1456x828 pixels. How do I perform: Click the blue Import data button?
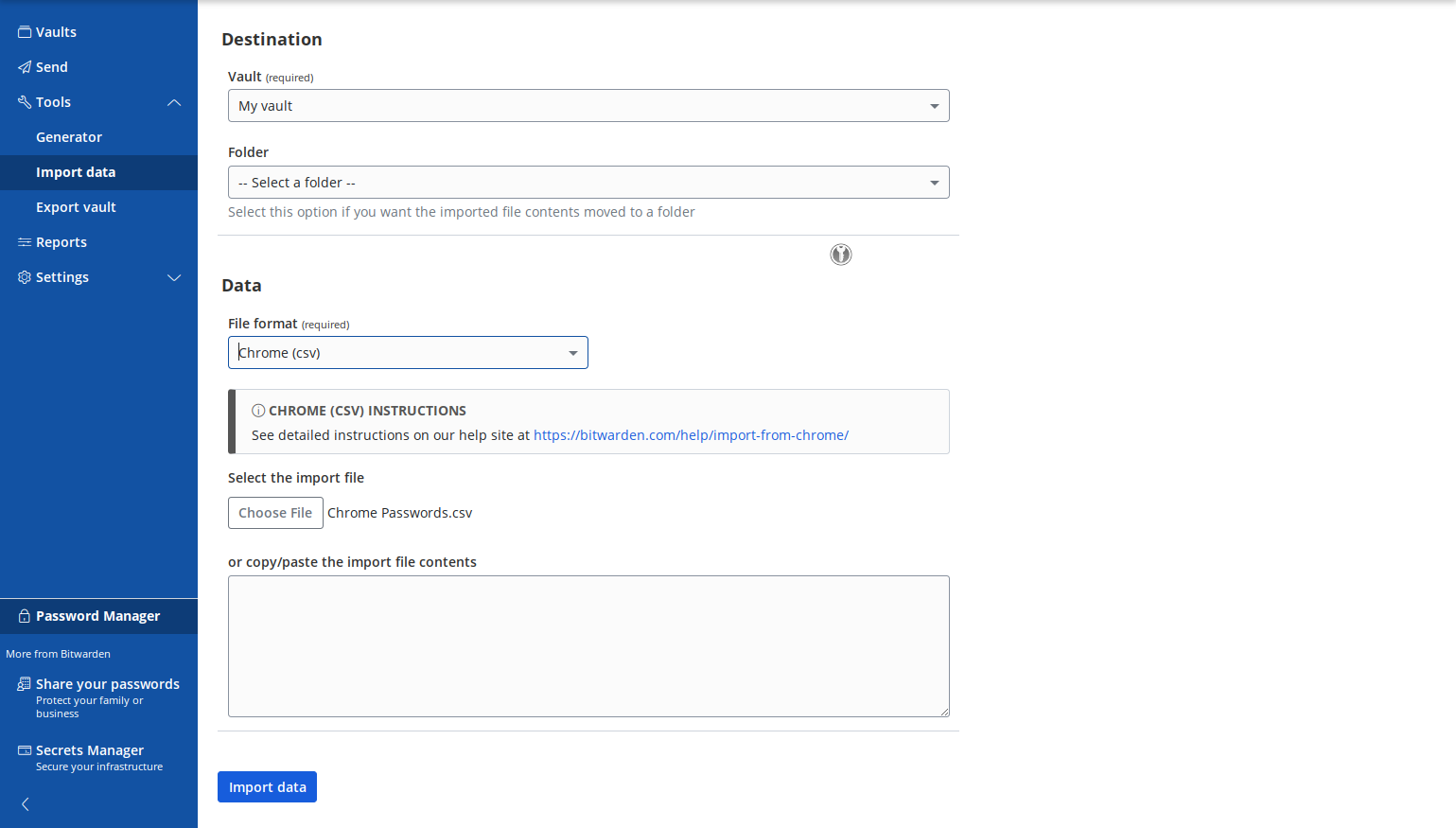(x=267, y=787)
